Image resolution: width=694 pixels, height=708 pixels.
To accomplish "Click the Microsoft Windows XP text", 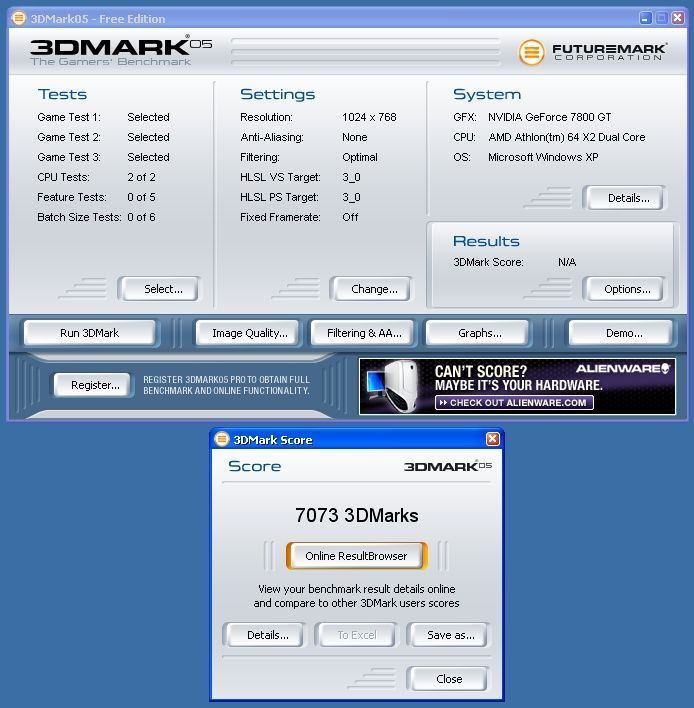I will (543, 157).
